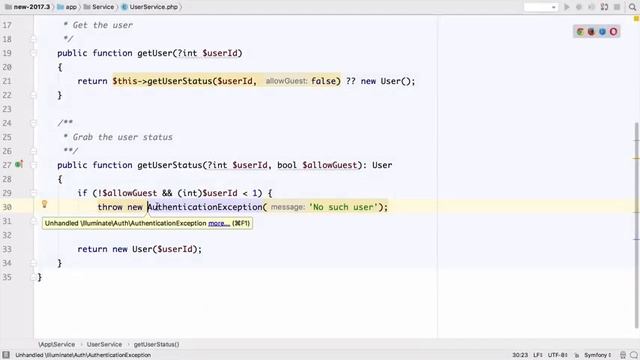
Task: Open the run configuration dropdown
Action: pyautogui.click(x=541, y=7)
